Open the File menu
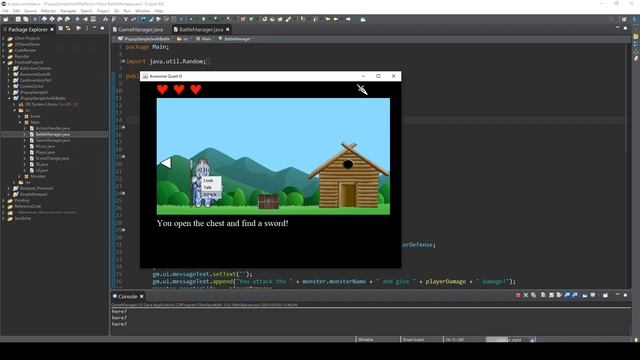The width and height of the screenshot is (640, 360). [5, 11]
